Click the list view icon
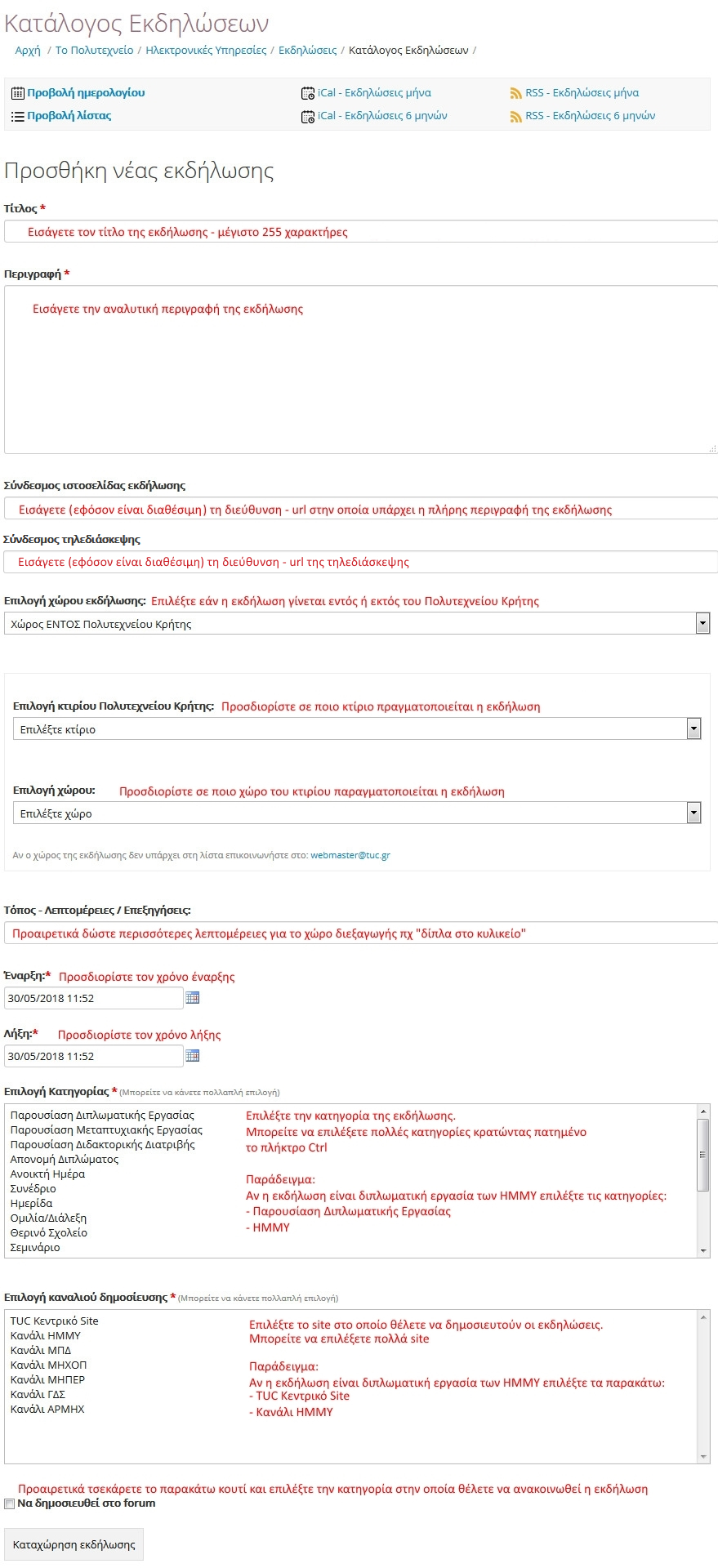The image size is (718, 1568). [17, 116]
